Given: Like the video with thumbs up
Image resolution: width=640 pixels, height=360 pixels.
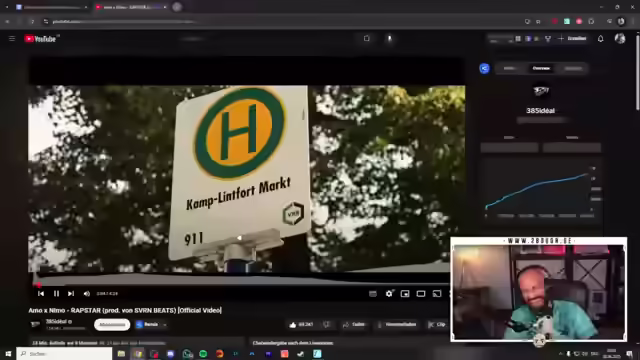Looking at the screenshot, I should pyautogui.click(x=301, y=324).
